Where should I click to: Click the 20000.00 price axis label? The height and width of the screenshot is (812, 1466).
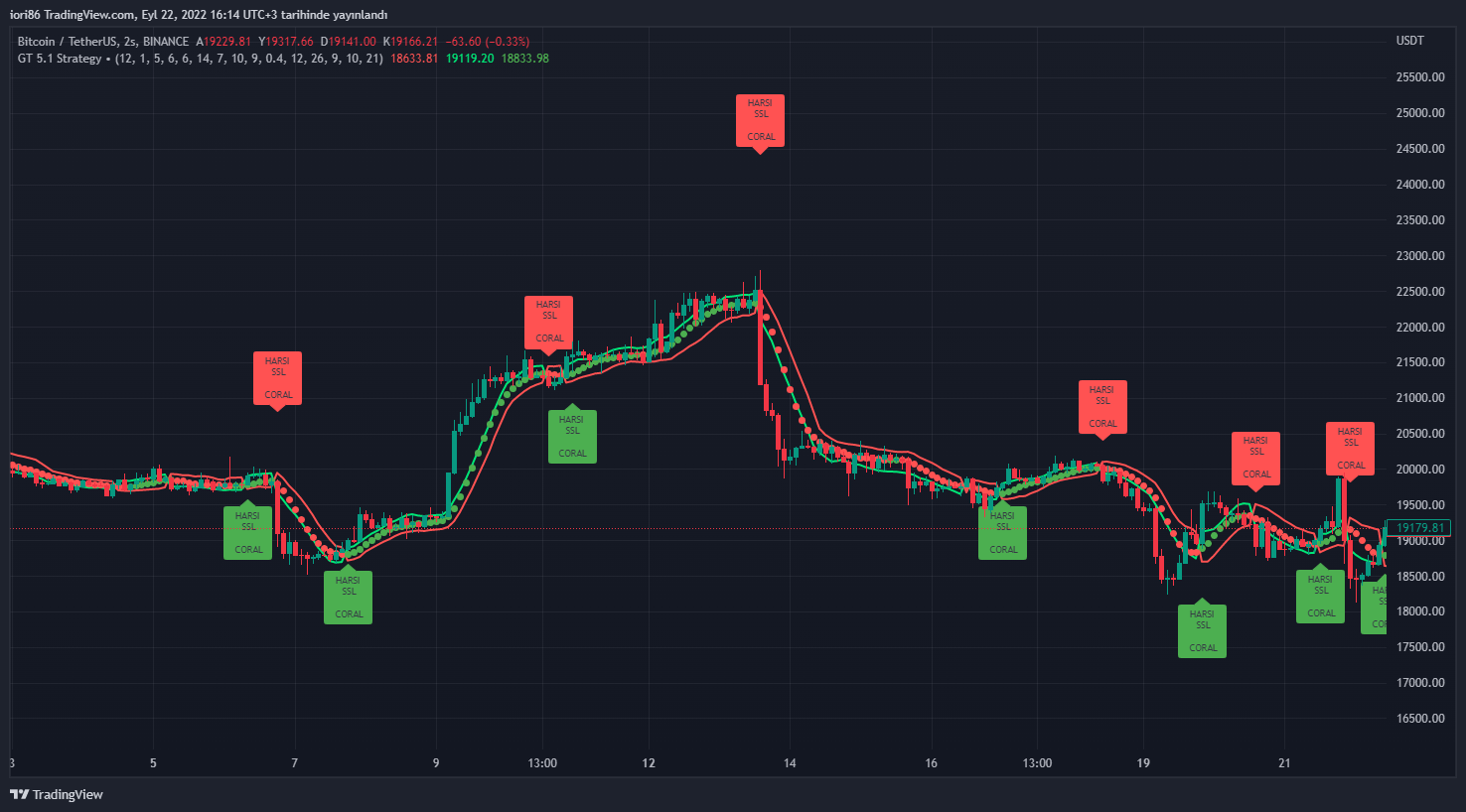coord(1420,470)
